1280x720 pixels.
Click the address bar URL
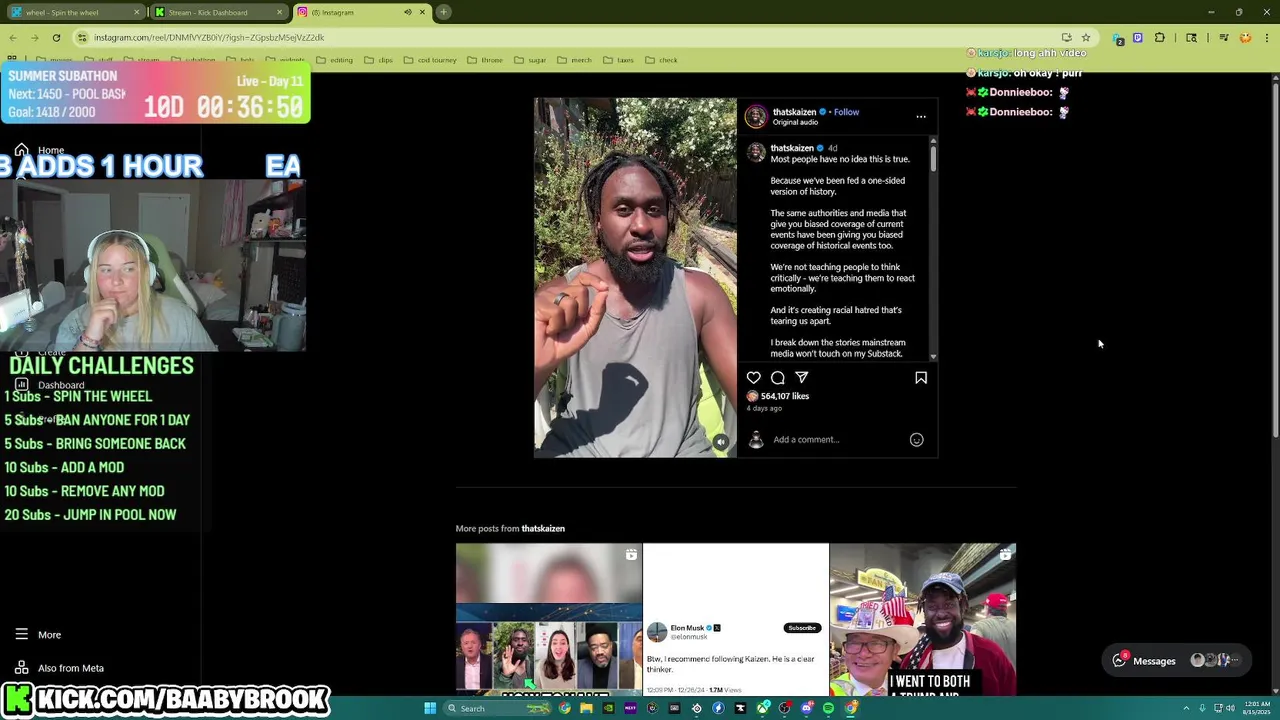click(x=209, y=37)
